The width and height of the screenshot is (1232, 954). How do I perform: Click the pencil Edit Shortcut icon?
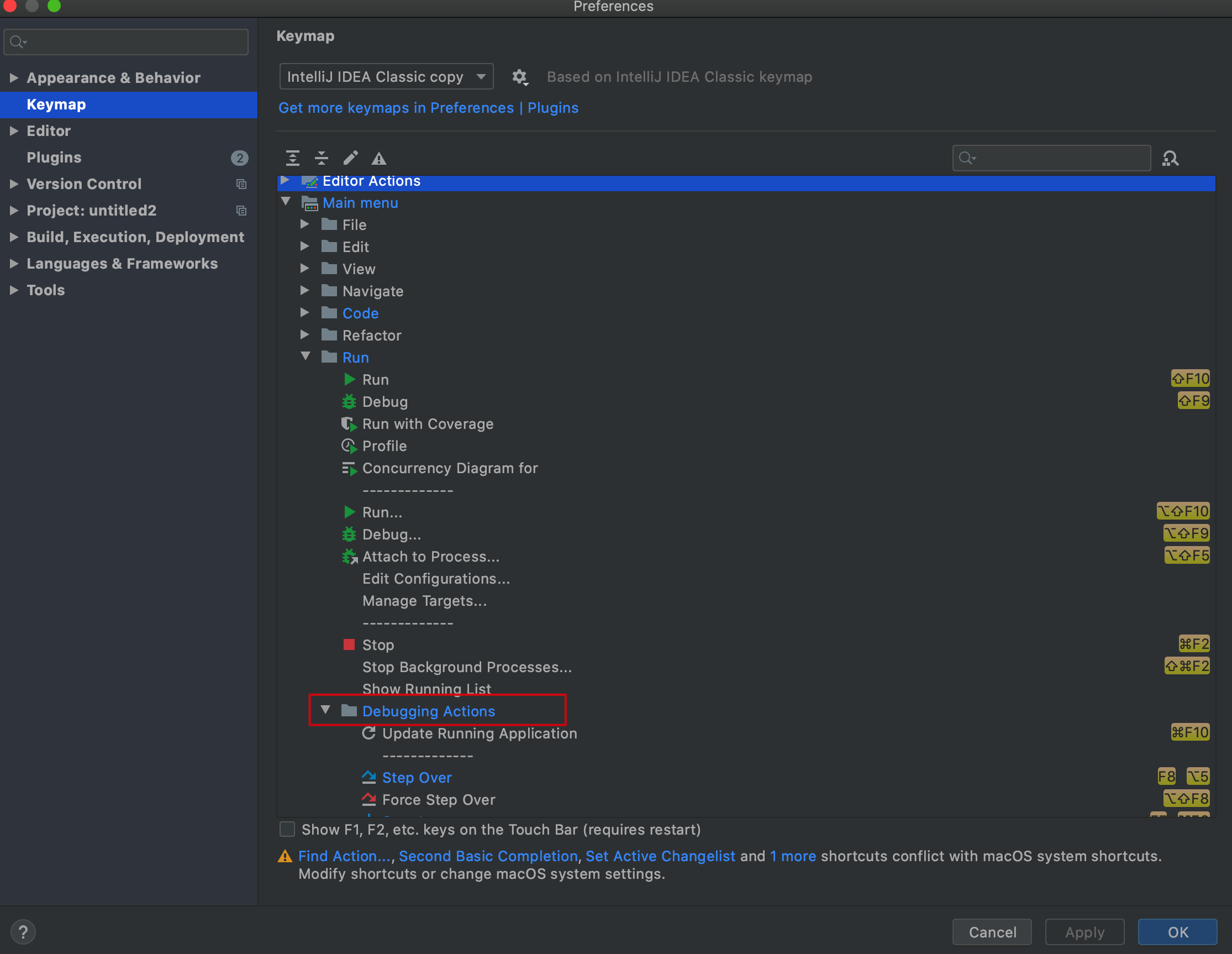350,158
